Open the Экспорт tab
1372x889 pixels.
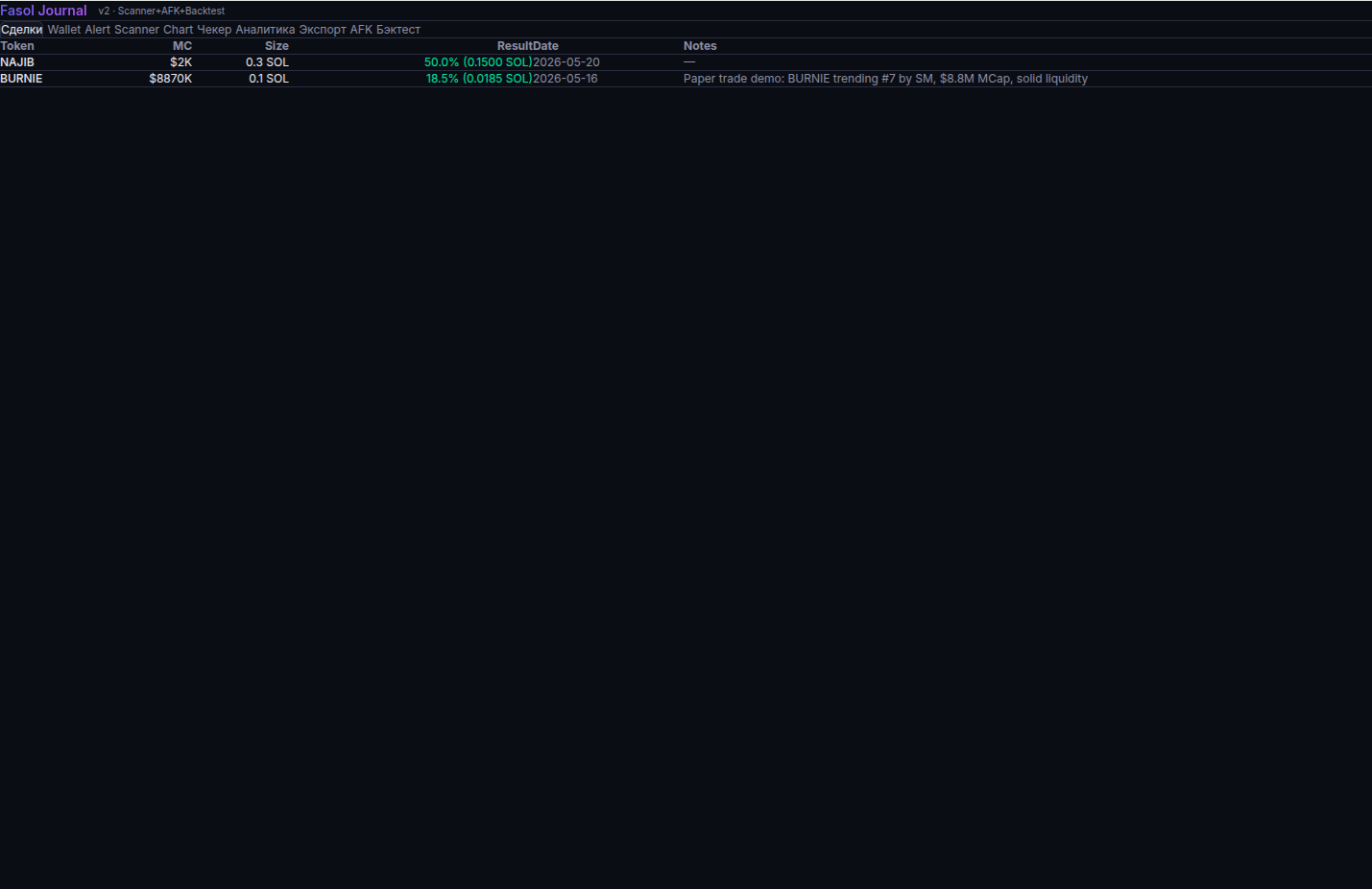[x=323, y=30]
